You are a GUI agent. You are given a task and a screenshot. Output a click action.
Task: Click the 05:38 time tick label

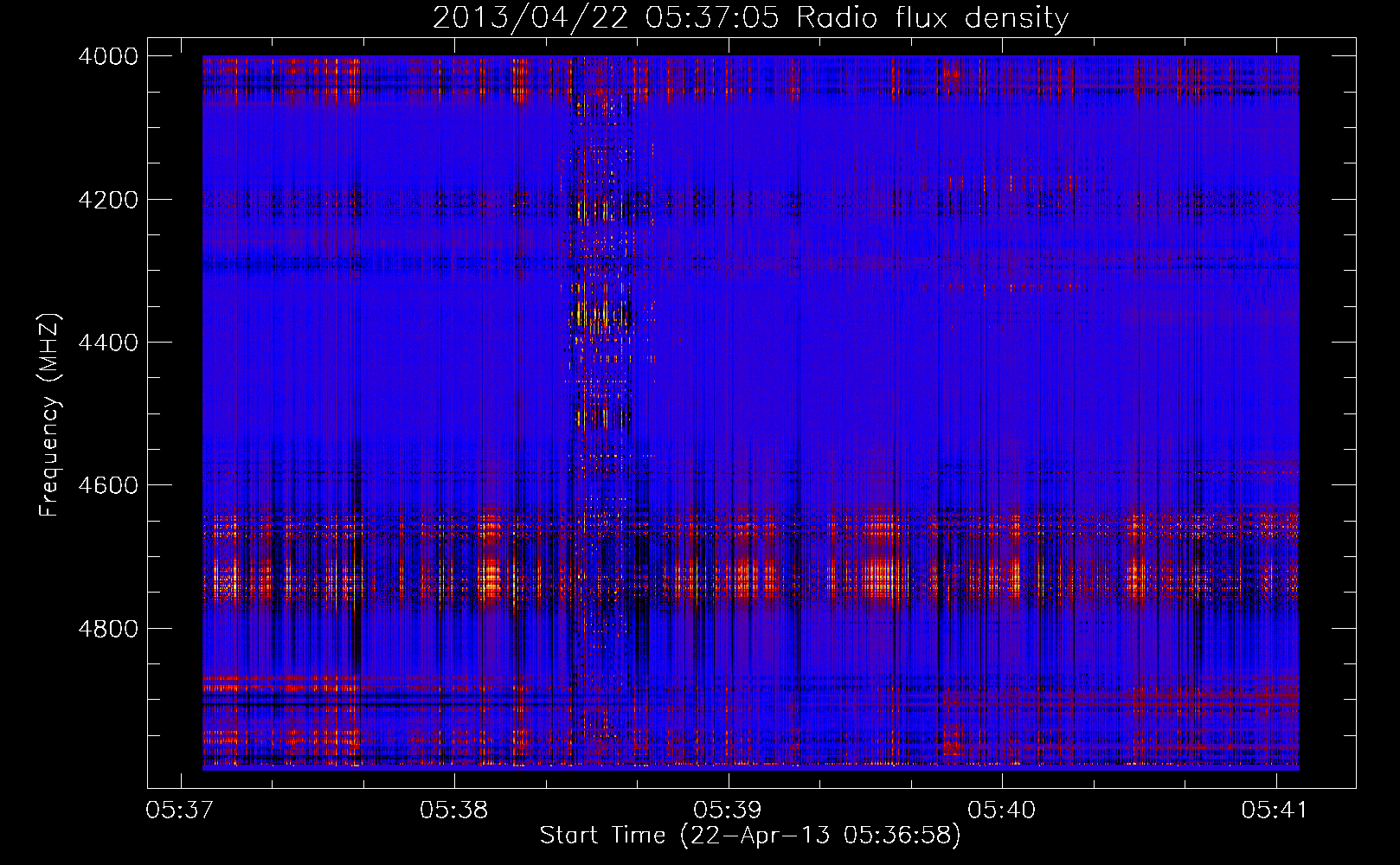pyautogui.click(x=453, y=811)
